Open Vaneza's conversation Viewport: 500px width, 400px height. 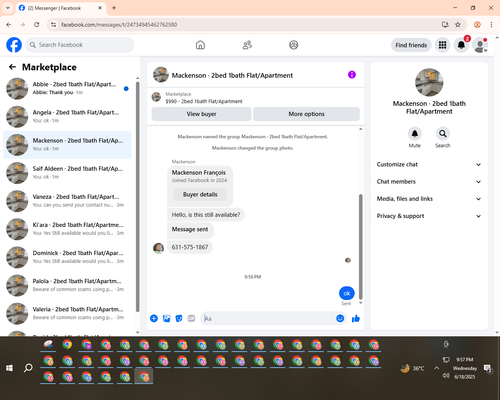pos(67,201)
